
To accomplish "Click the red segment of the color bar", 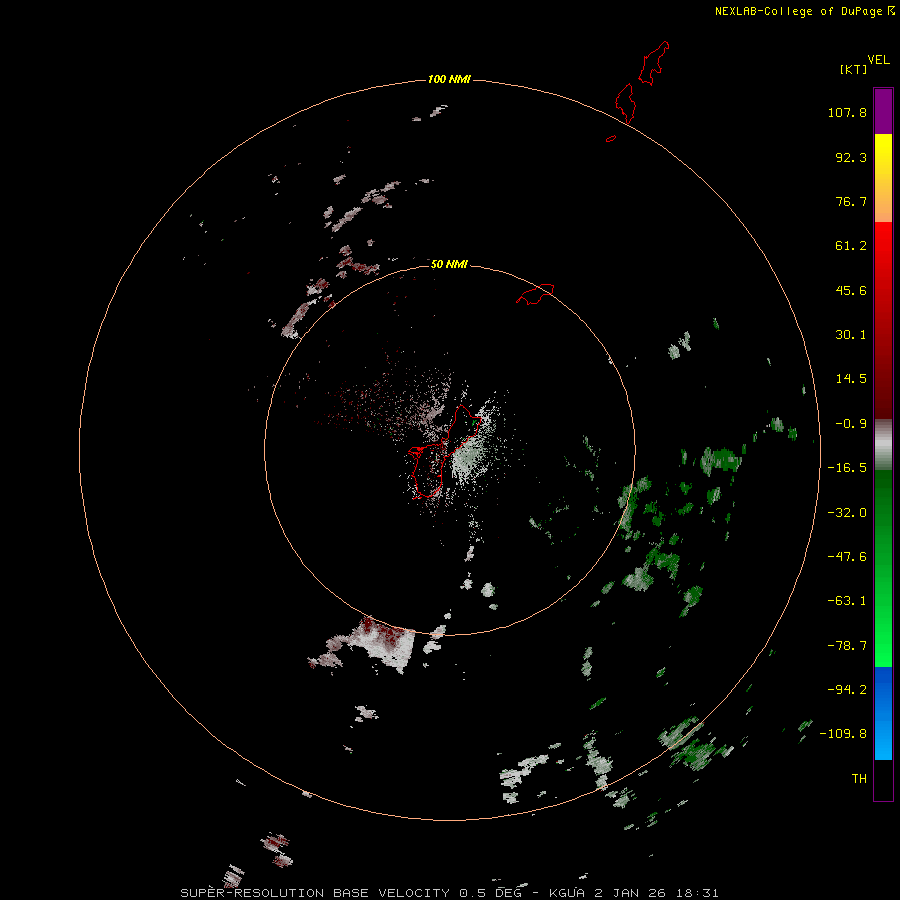I will click(x=883, y=320).
